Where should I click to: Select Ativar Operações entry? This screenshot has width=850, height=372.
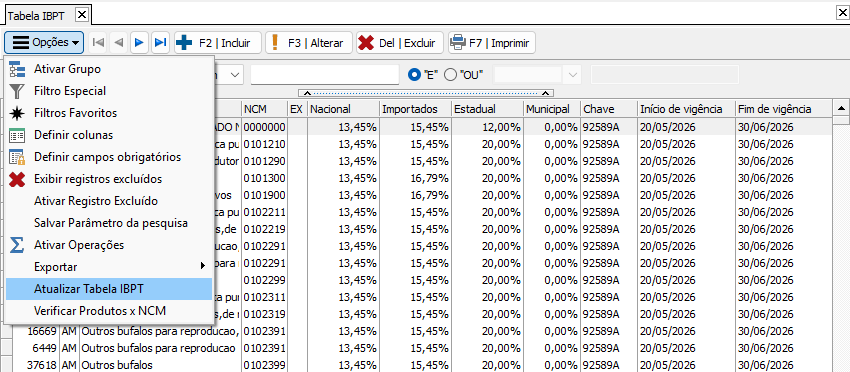point(109,245)
